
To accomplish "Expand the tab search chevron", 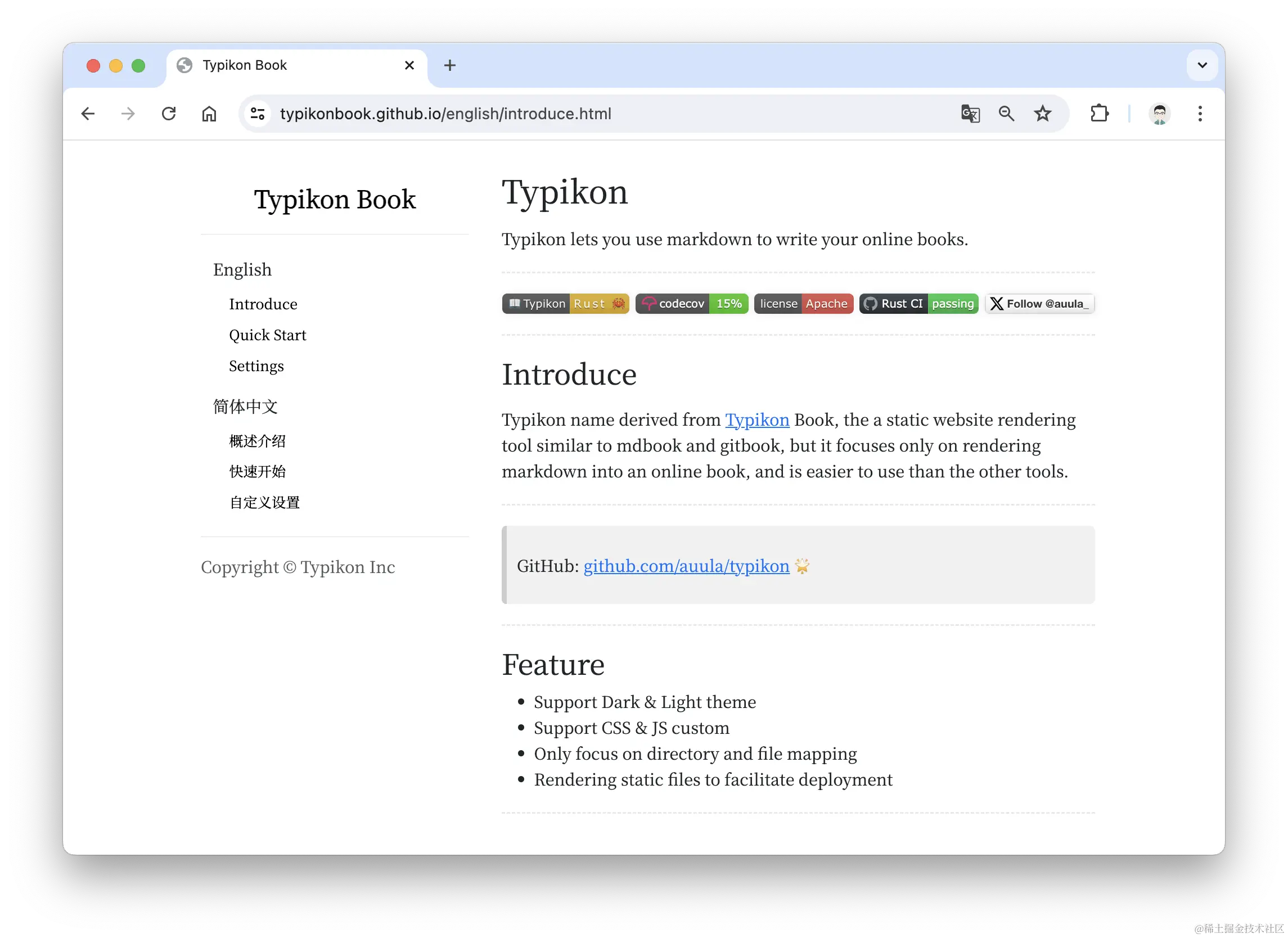I will (1202, 65).
